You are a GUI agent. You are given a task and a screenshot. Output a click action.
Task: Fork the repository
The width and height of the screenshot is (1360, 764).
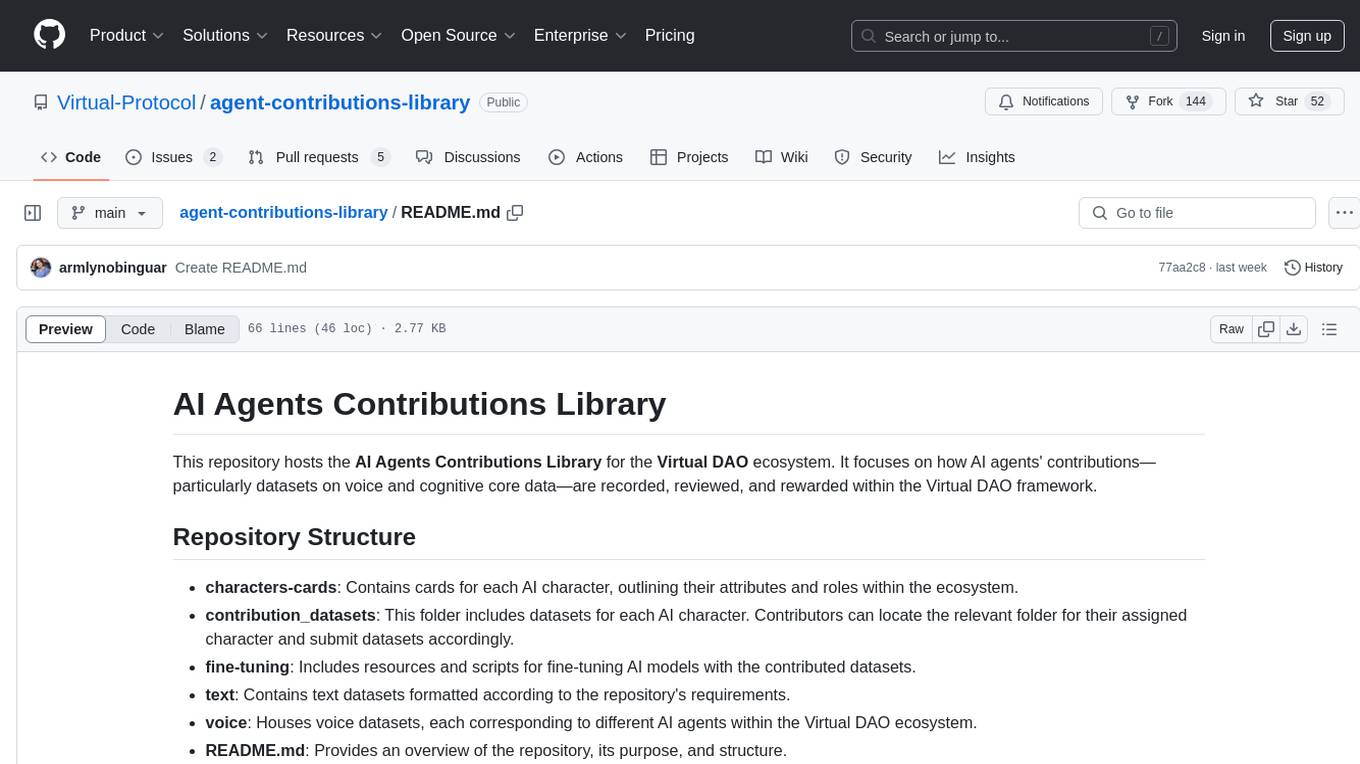point(1167,102)
